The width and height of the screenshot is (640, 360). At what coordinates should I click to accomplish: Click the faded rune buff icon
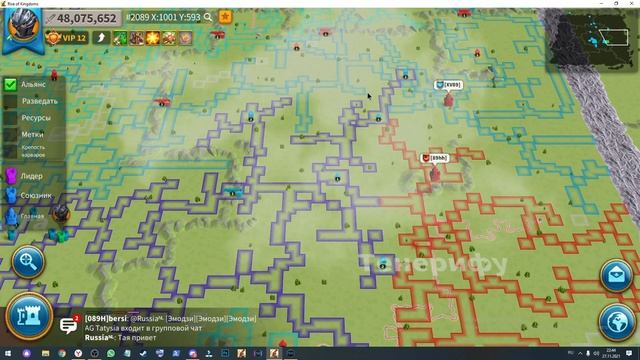185,38
